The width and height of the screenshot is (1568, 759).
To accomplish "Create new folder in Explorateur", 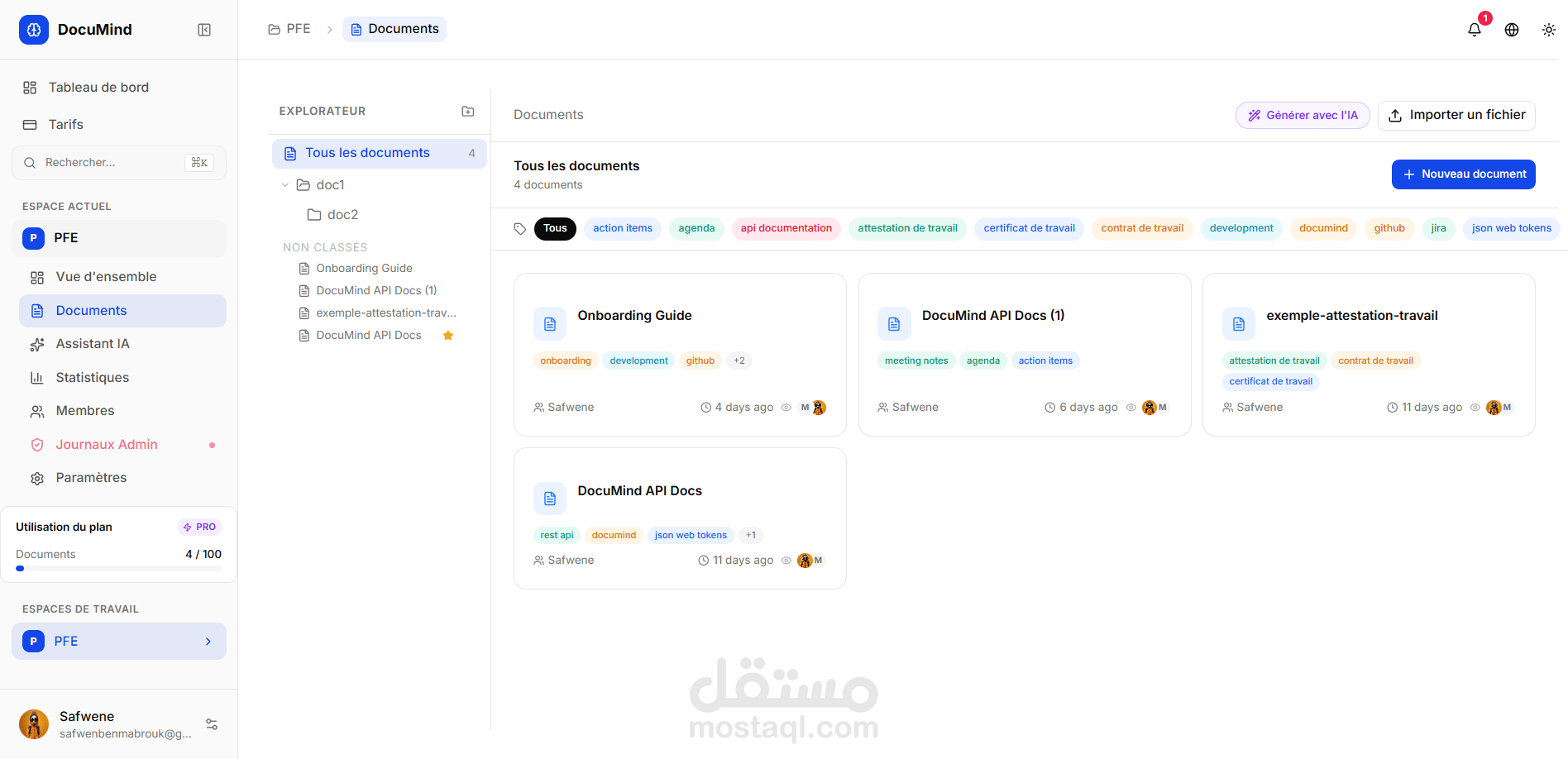I will tap(468, 111).
